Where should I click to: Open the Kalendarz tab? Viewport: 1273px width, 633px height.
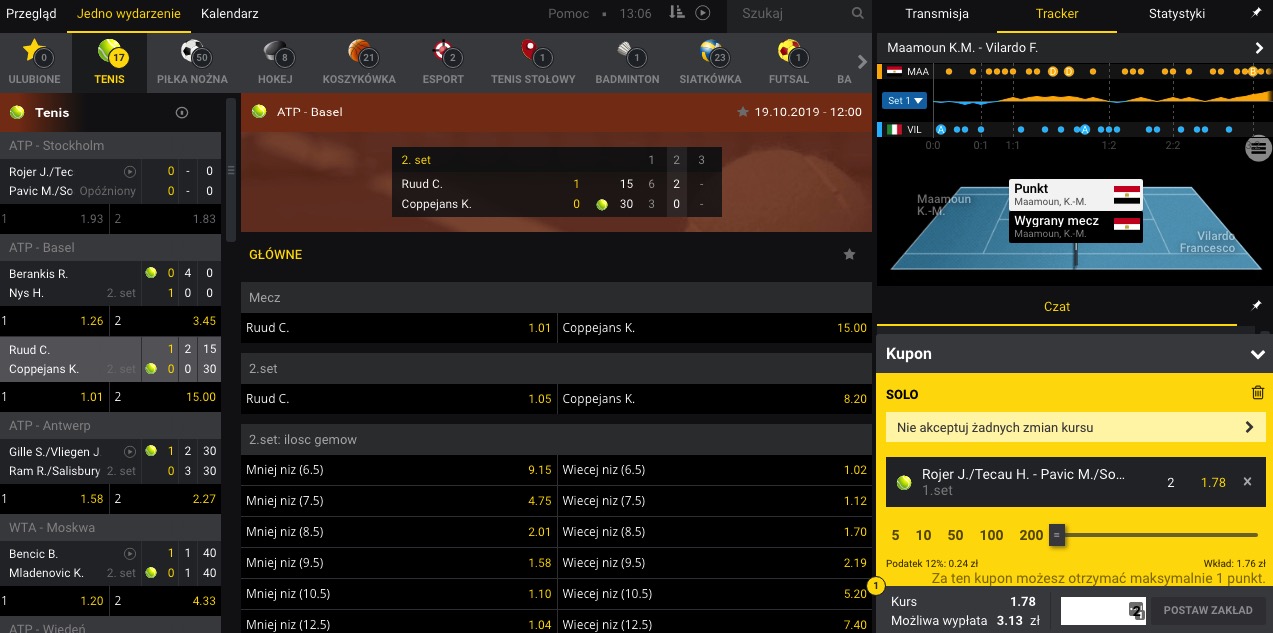[229, 14]
